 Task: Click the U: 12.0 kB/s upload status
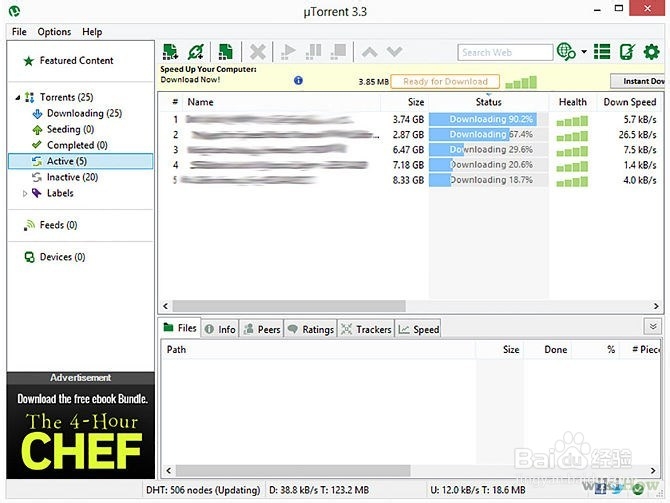point(478,490)
